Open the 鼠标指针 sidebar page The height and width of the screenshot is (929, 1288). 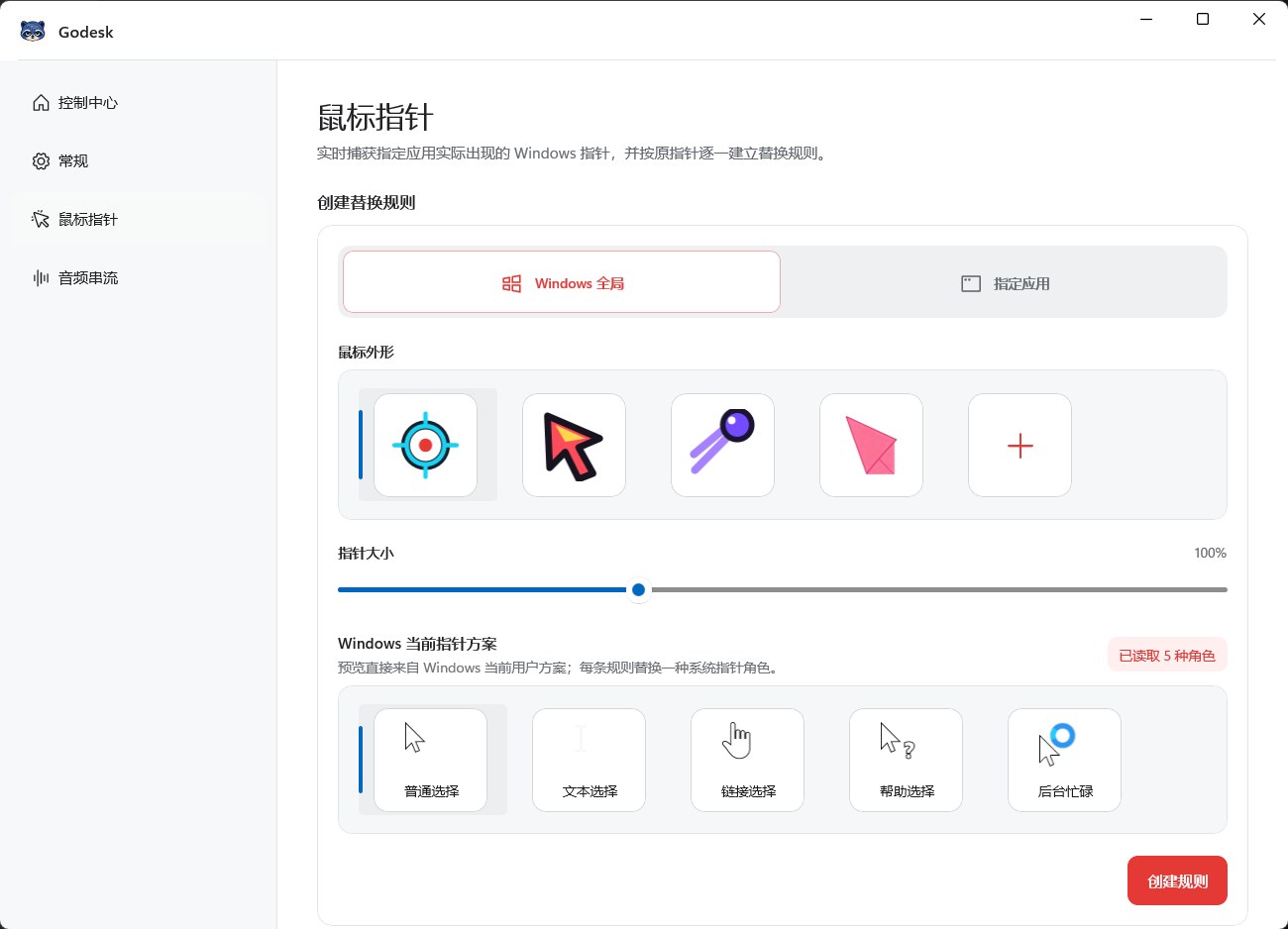pos(139,220)
